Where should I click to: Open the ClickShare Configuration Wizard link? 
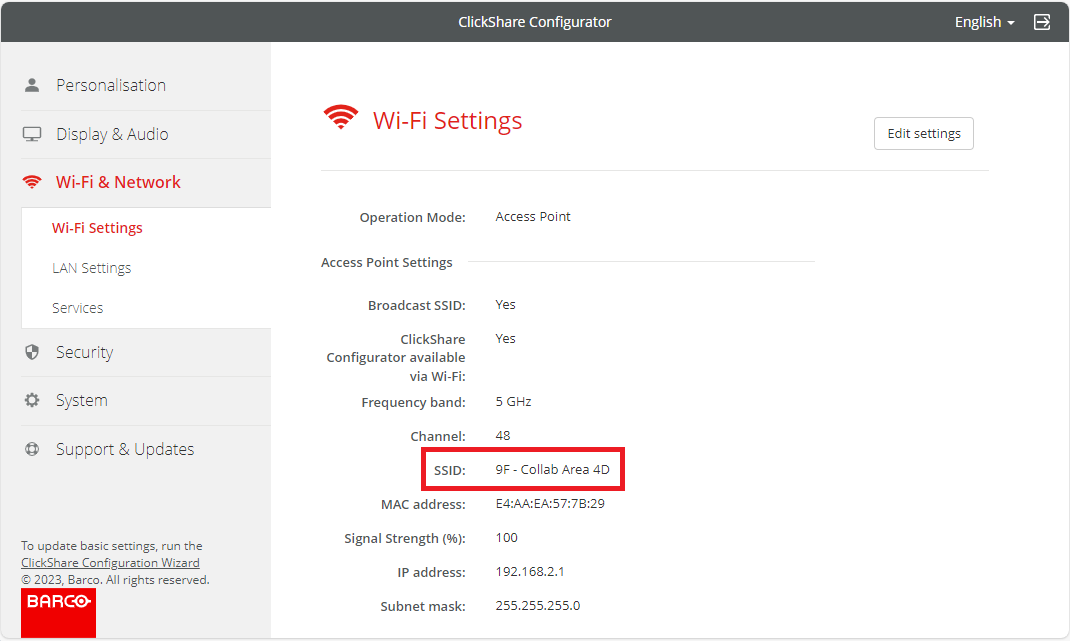point(110,562)
